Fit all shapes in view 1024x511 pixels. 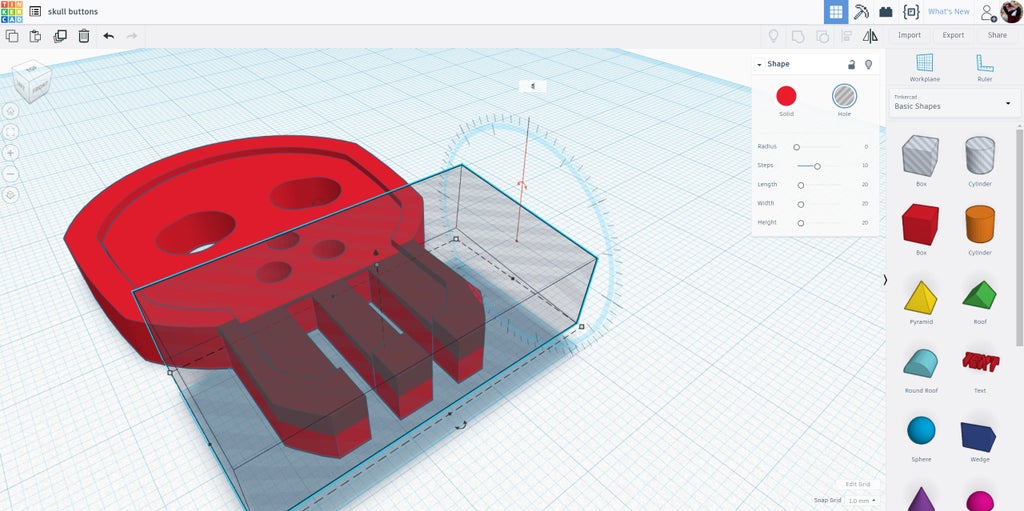tap(11, 132)
